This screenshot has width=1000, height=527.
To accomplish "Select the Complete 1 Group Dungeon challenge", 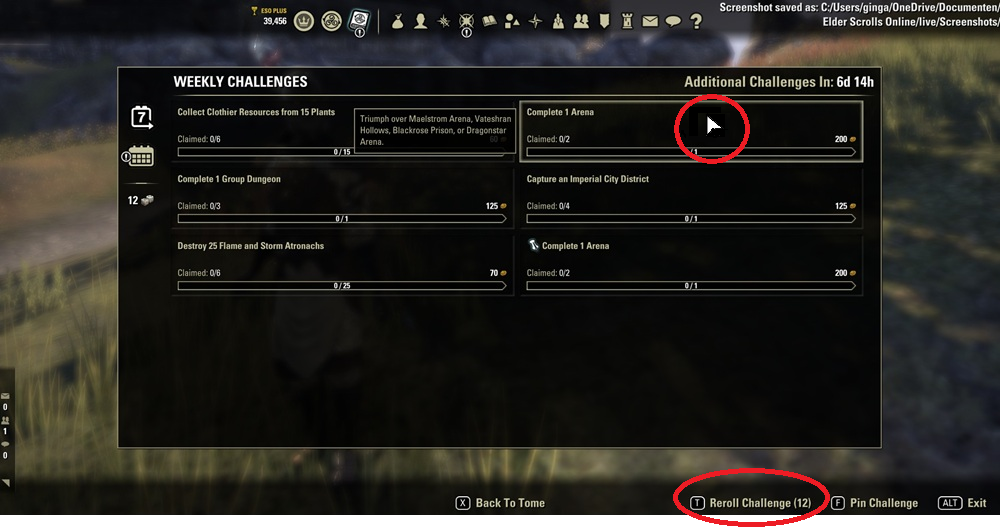I will 342,198.
